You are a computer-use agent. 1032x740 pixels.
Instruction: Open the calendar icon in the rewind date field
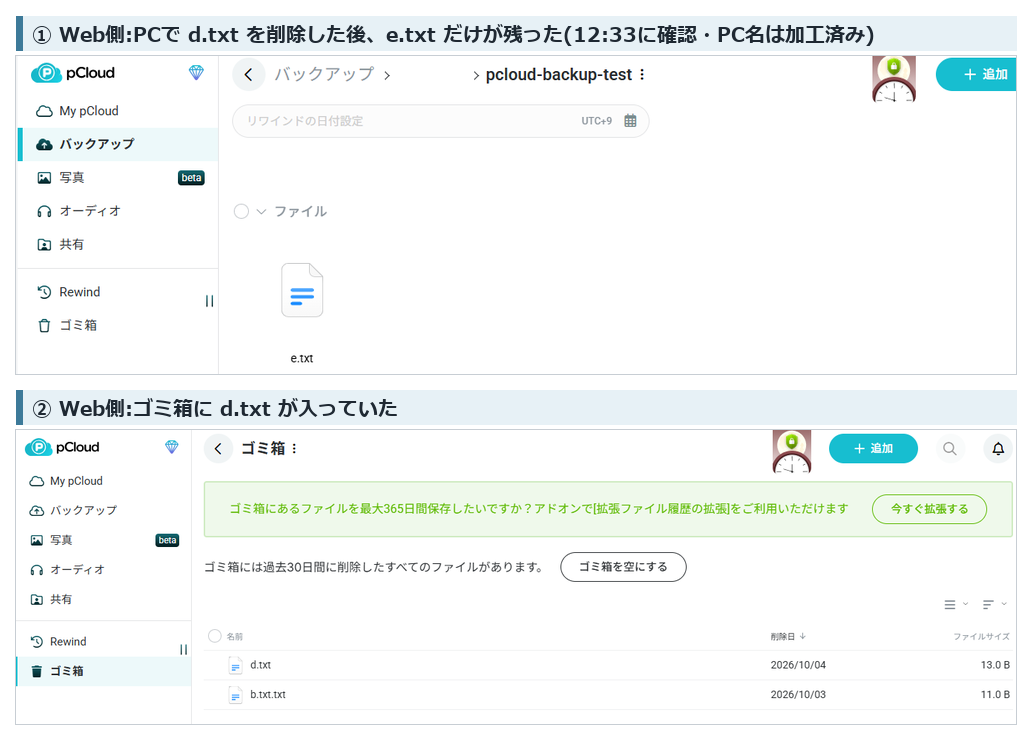point(630,120)
